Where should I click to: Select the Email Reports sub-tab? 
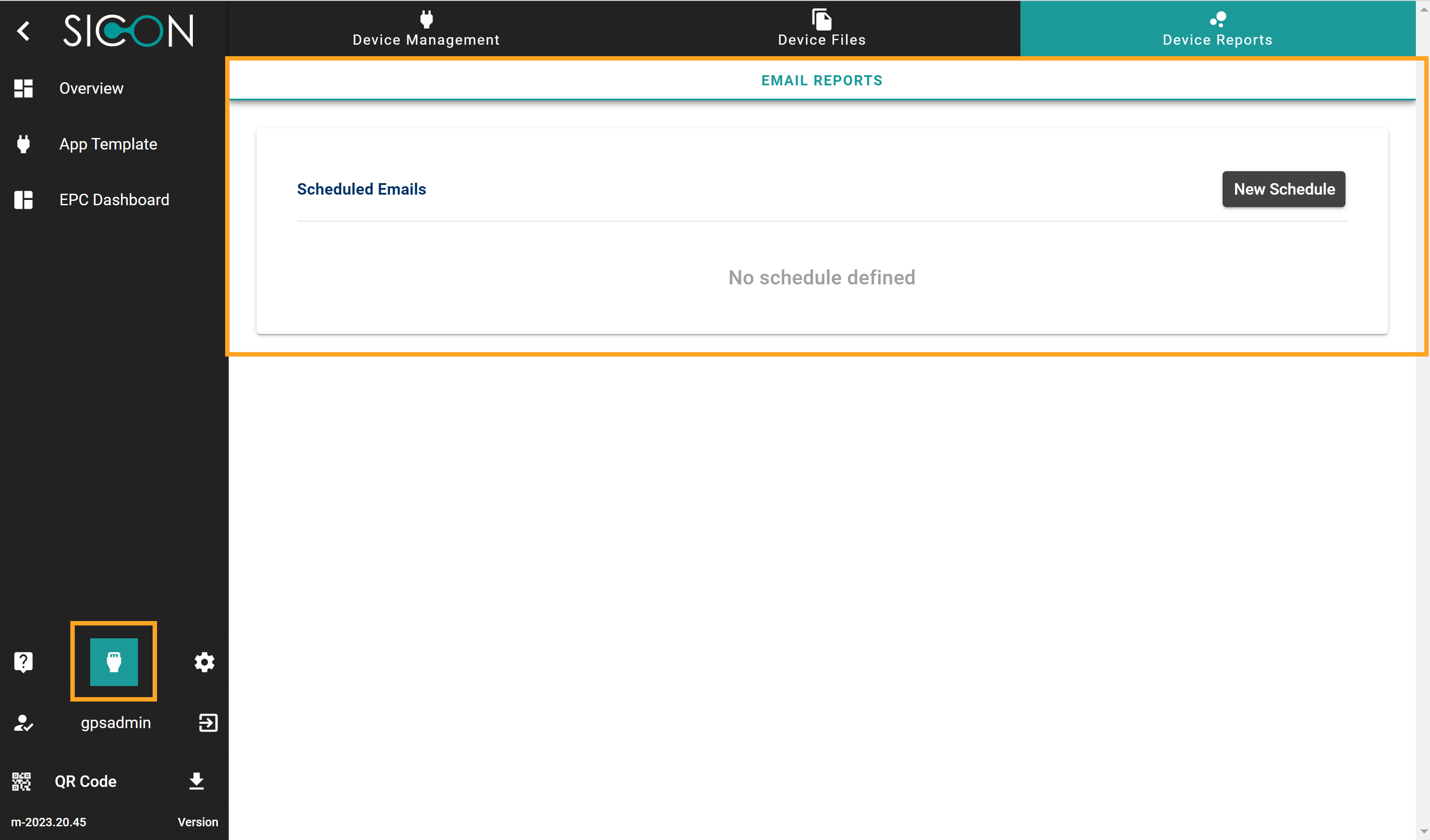(821, 81)
